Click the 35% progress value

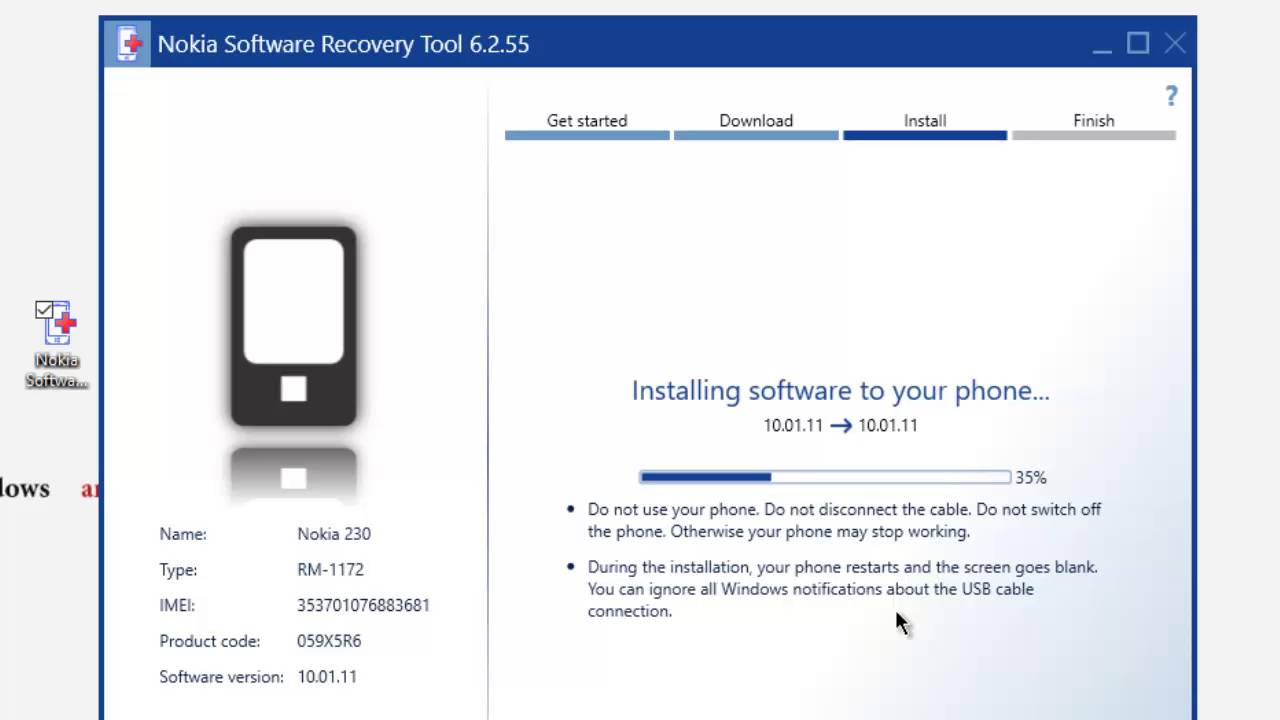(1031, 478)
